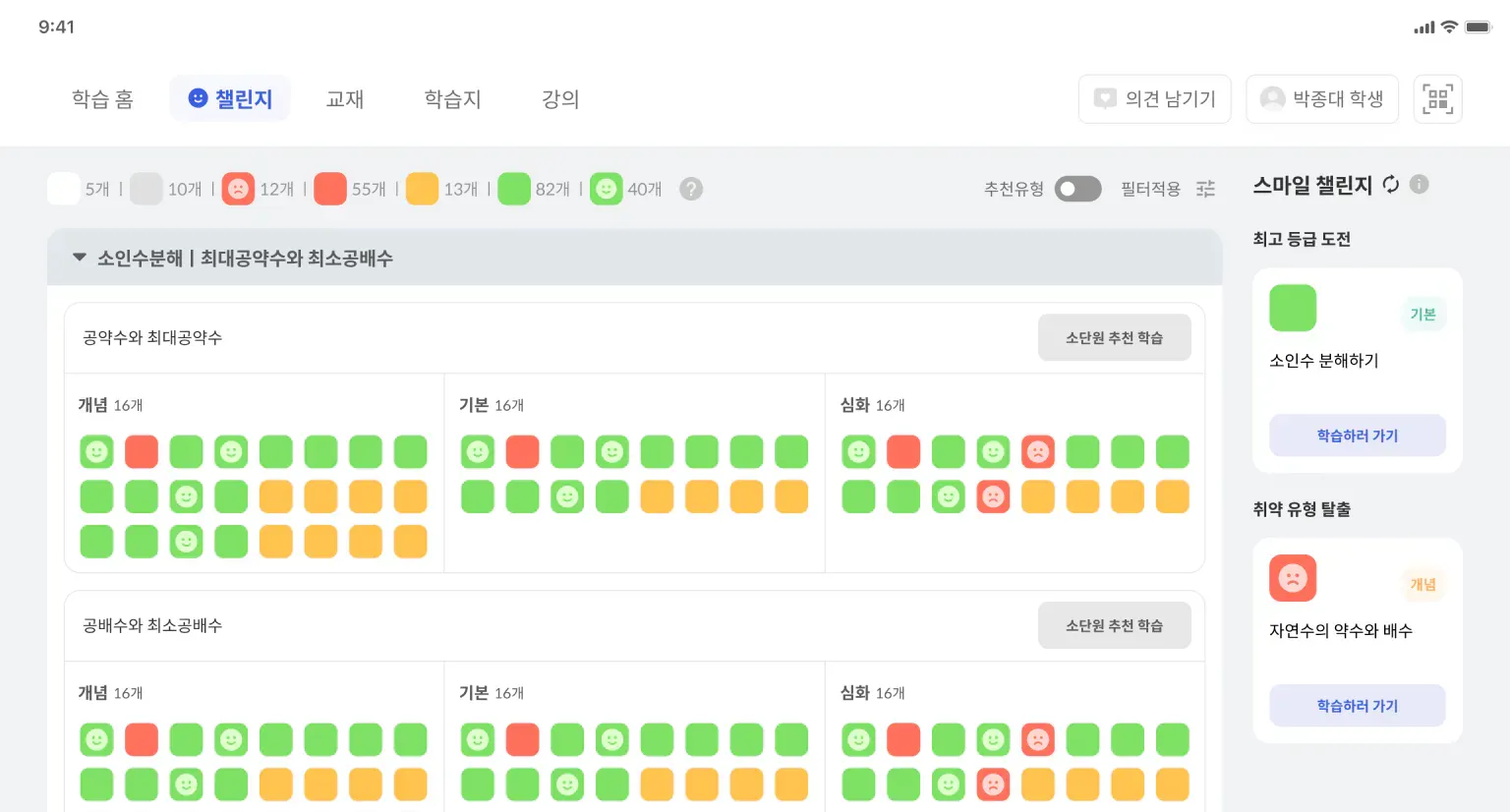The height and width of the screenshot is (812, 1510).
Task: Toggle the 추천유형 switch on
Action: click(1077, 188)
